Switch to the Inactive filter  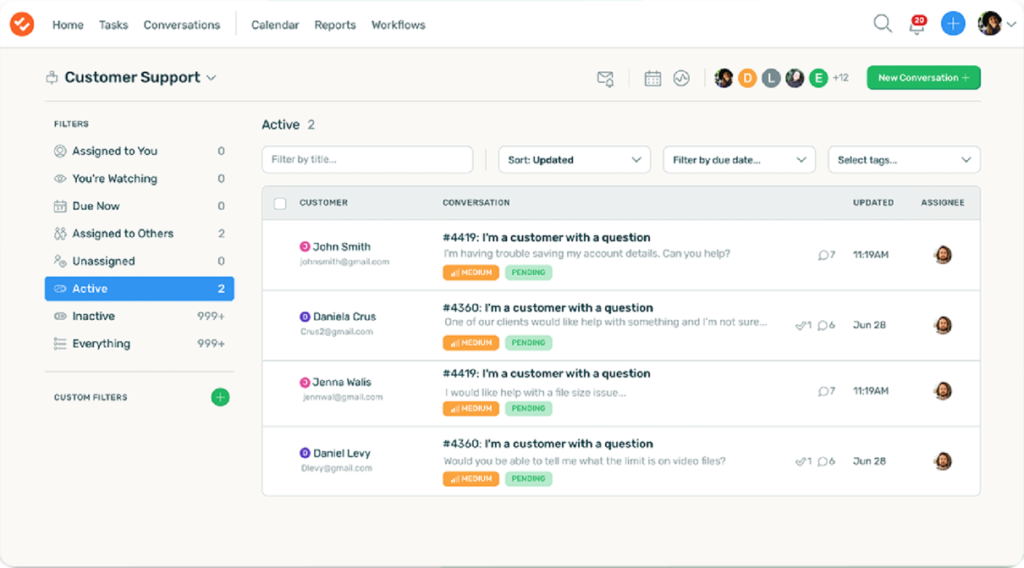(x=139, y=316)
